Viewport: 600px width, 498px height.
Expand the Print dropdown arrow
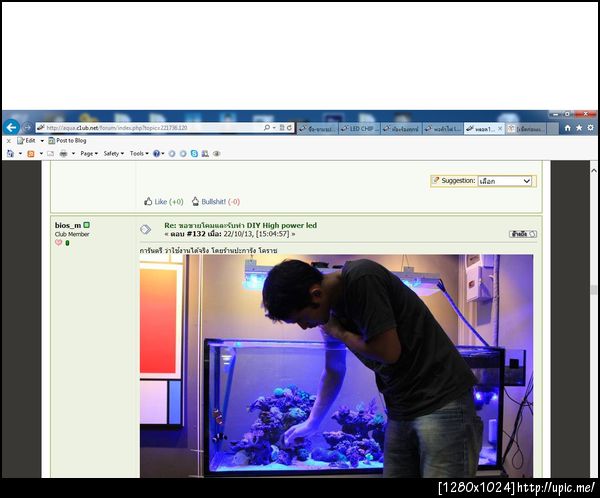point(73,154)
